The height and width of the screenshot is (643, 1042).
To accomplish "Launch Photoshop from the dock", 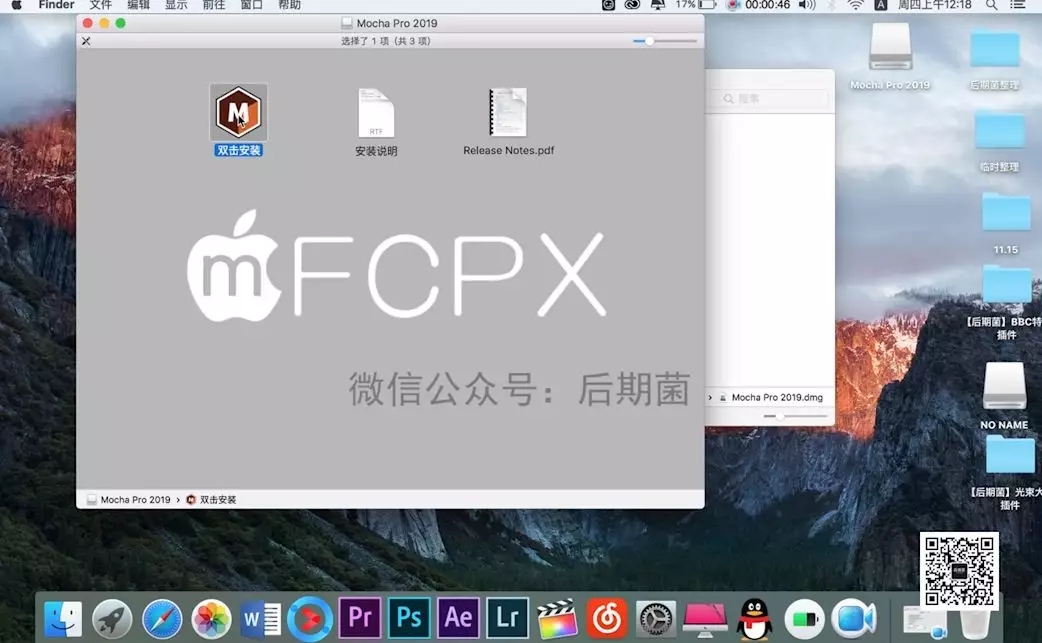I will pyautogui.click(x=409, y=618).
